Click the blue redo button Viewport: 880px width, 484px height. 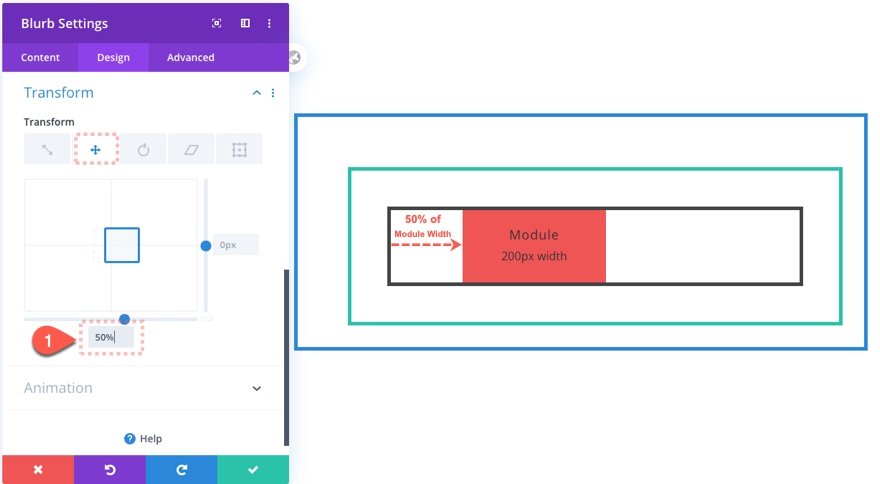pyautogui.click(x=181, y=469)
